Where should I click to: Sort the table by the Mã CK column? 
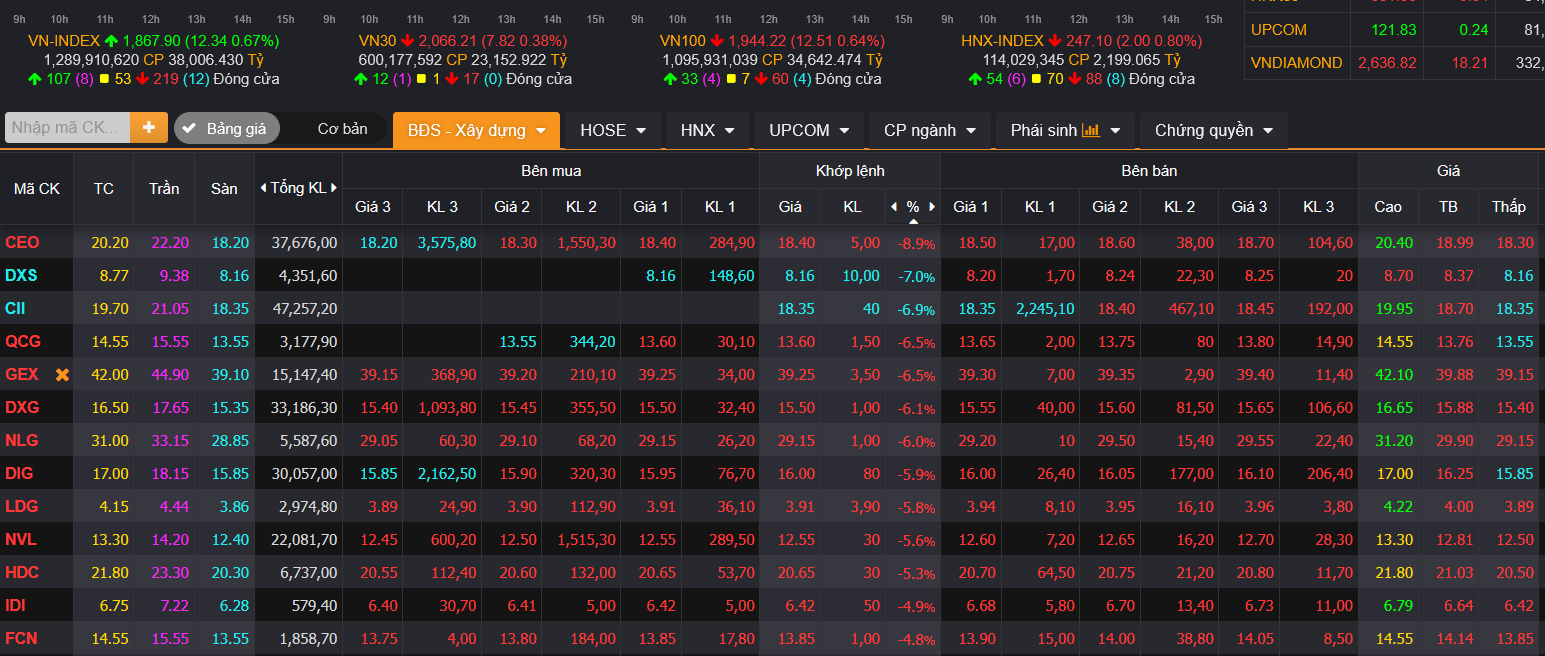point(36,188)
